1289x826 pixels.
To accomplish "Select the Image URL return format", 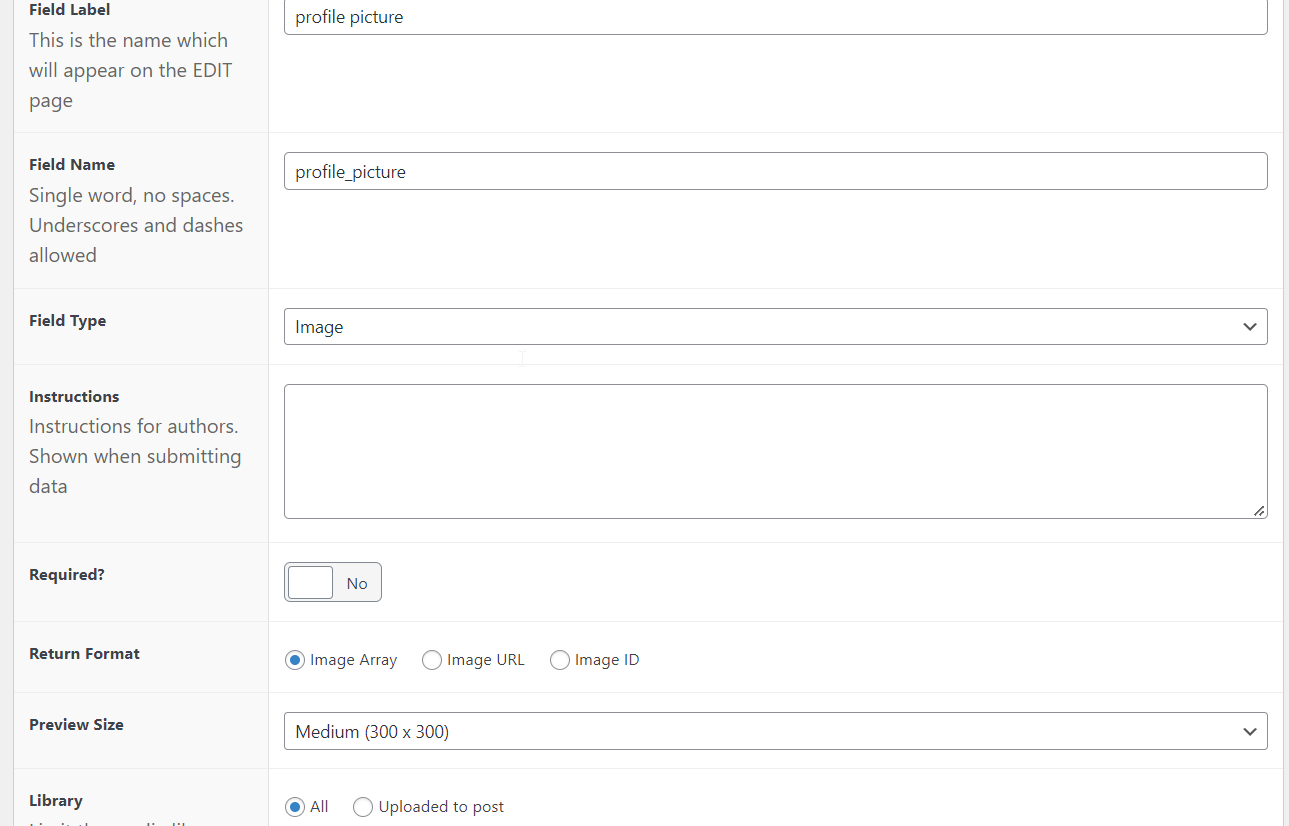I will click(x=432, y=660).
